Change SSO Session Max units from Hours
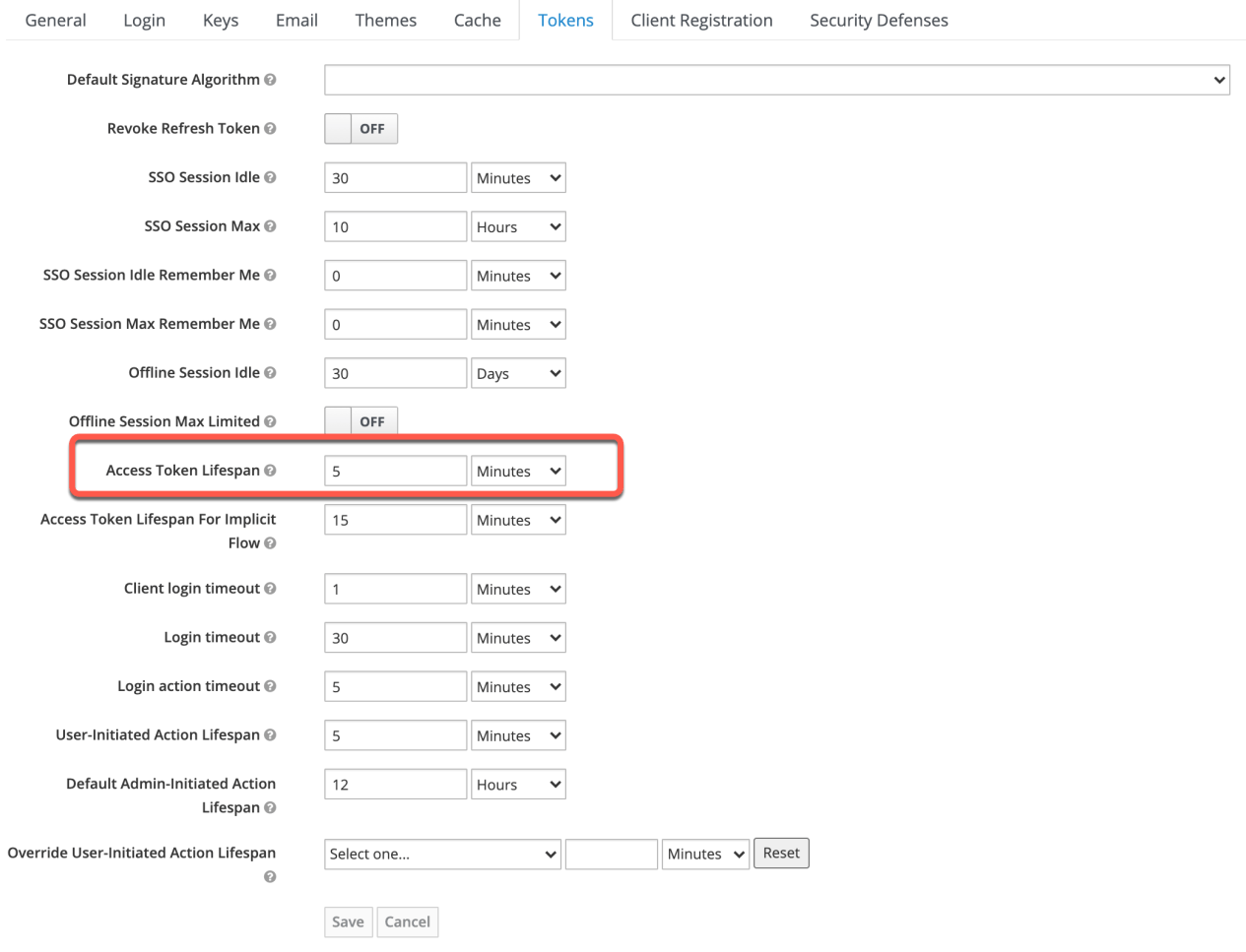The image size is (1246, 952). click(x=518, y=226)
